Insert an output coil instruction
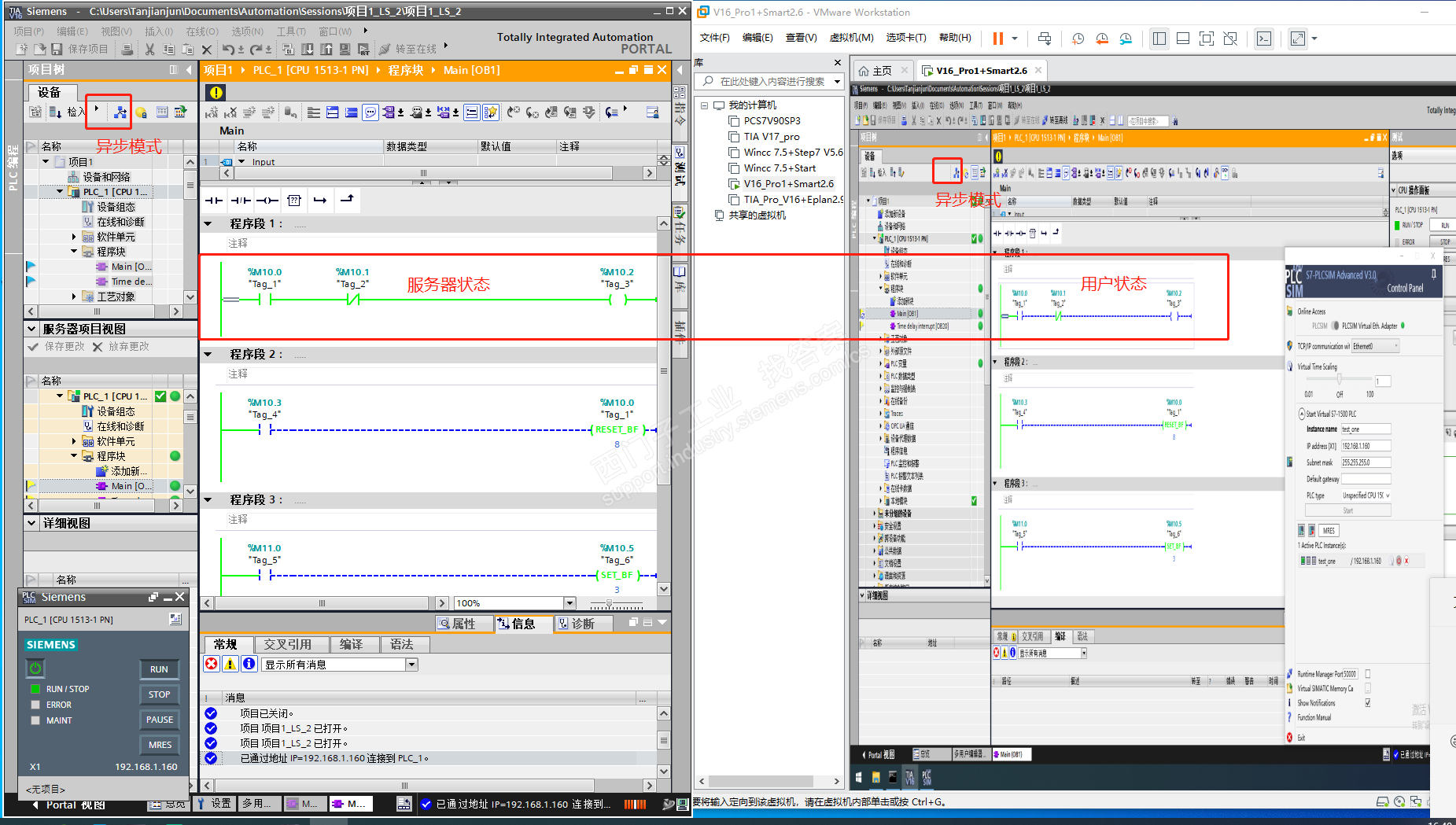The height and width of the screenshot is (825, 1456). tap(267, 201)
